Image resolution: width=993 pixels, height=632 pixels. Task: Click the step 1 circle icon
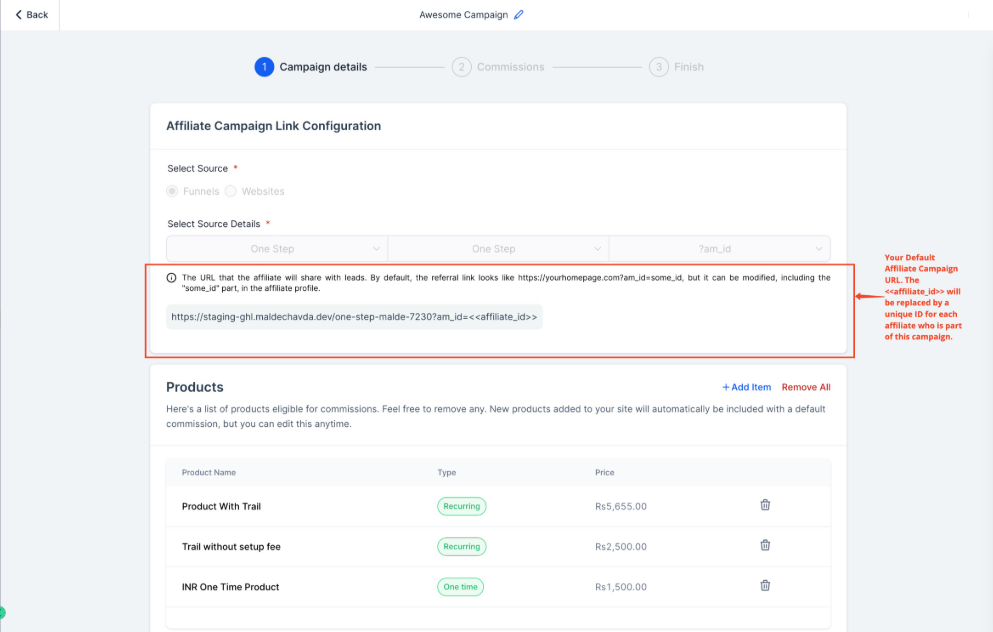264,66
